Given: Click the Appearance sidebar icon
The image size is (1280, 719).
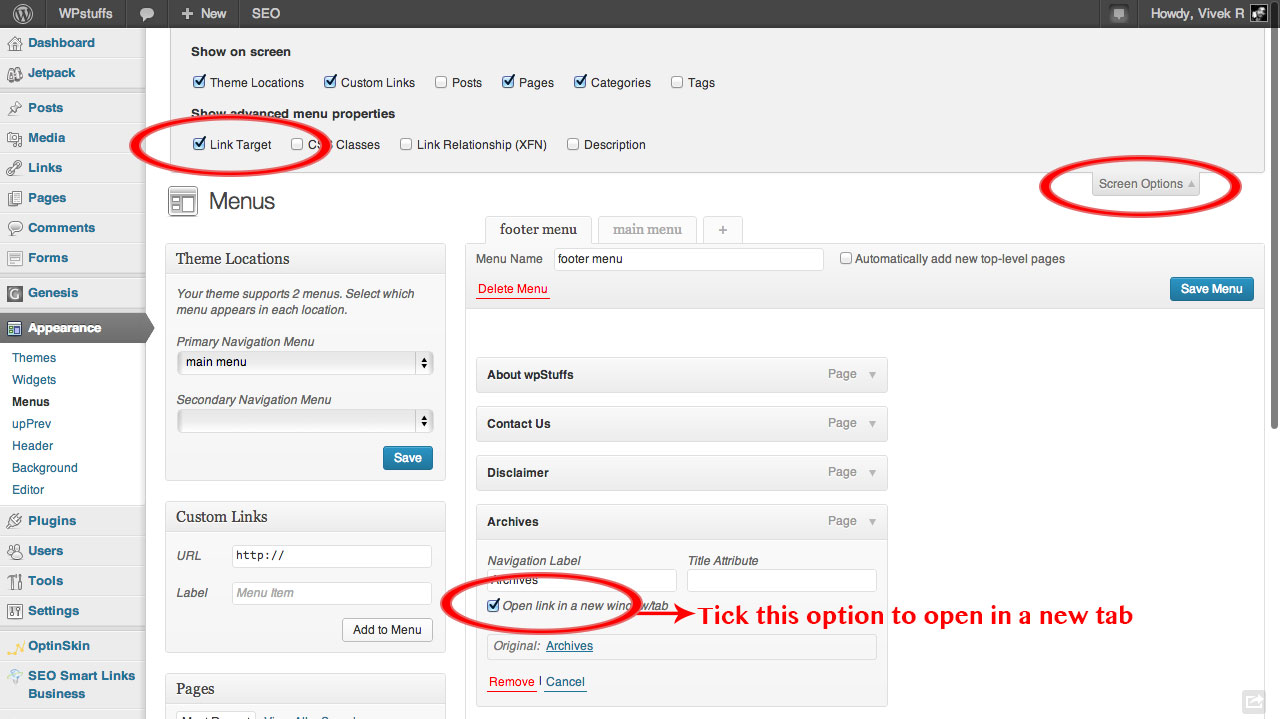Looking at the screenshot, I should tap(14, 328).
